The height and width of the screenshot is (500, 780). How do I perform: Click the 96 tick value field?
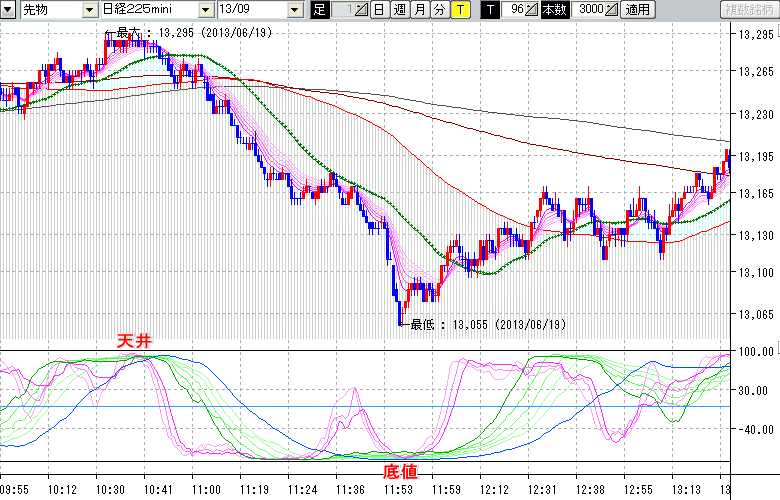pyautogui.click(x=514, y=10)
